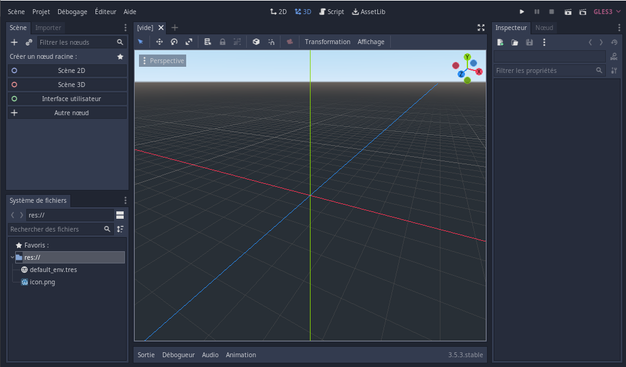Toggle the use local space cube icon
626x367 pixels.
pyautogui.click(x=256, y=42)
